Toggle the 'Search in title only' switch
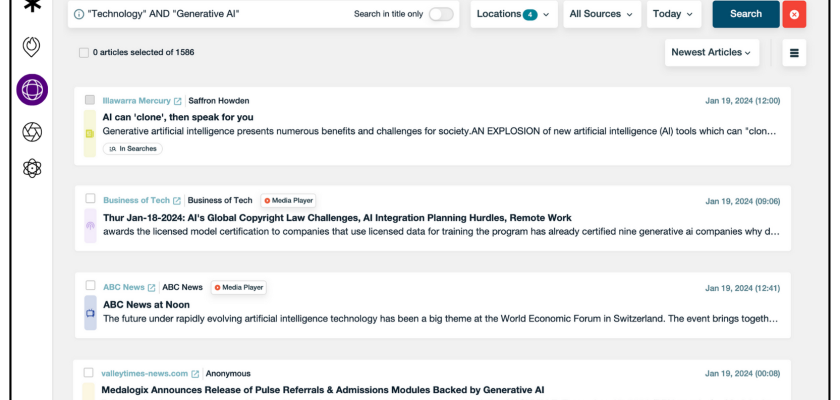 (x=440, y=15)
